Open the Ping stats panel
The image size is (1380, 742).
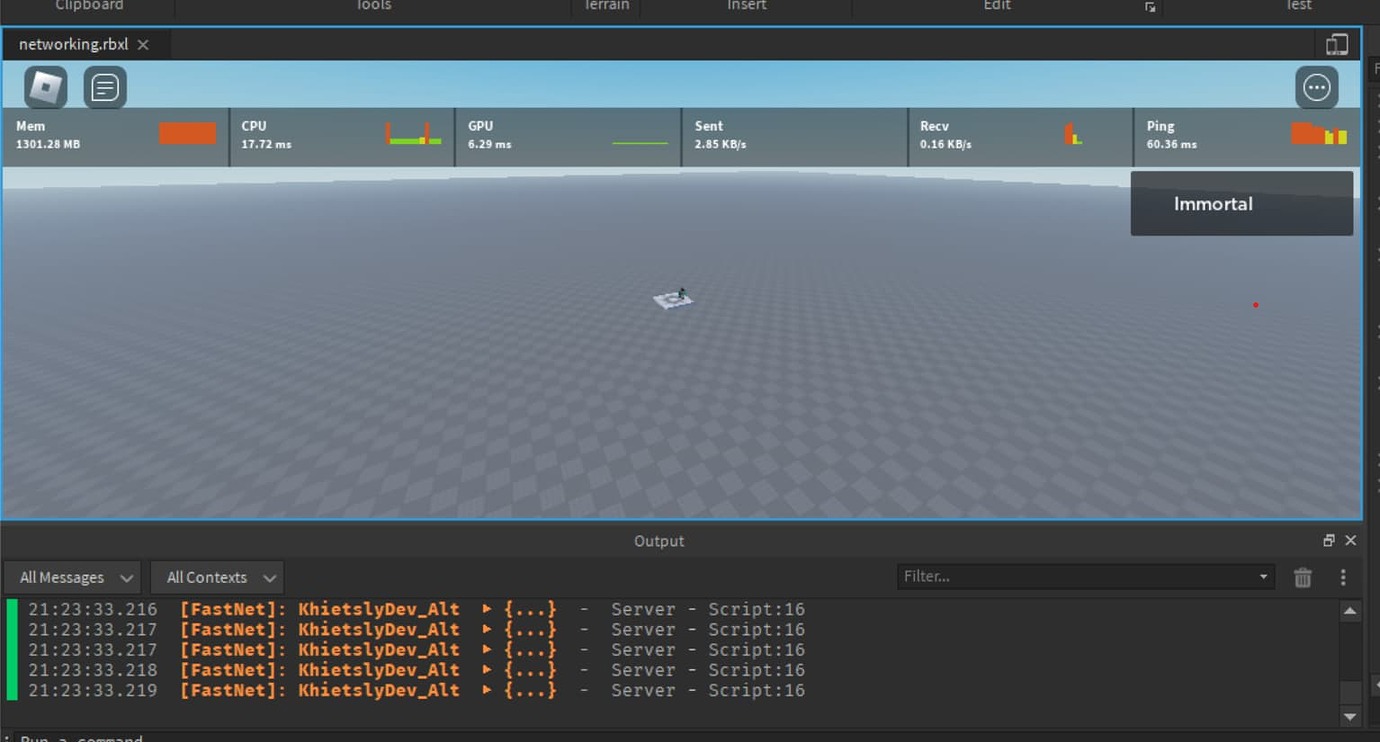[x=1246, y=137]
